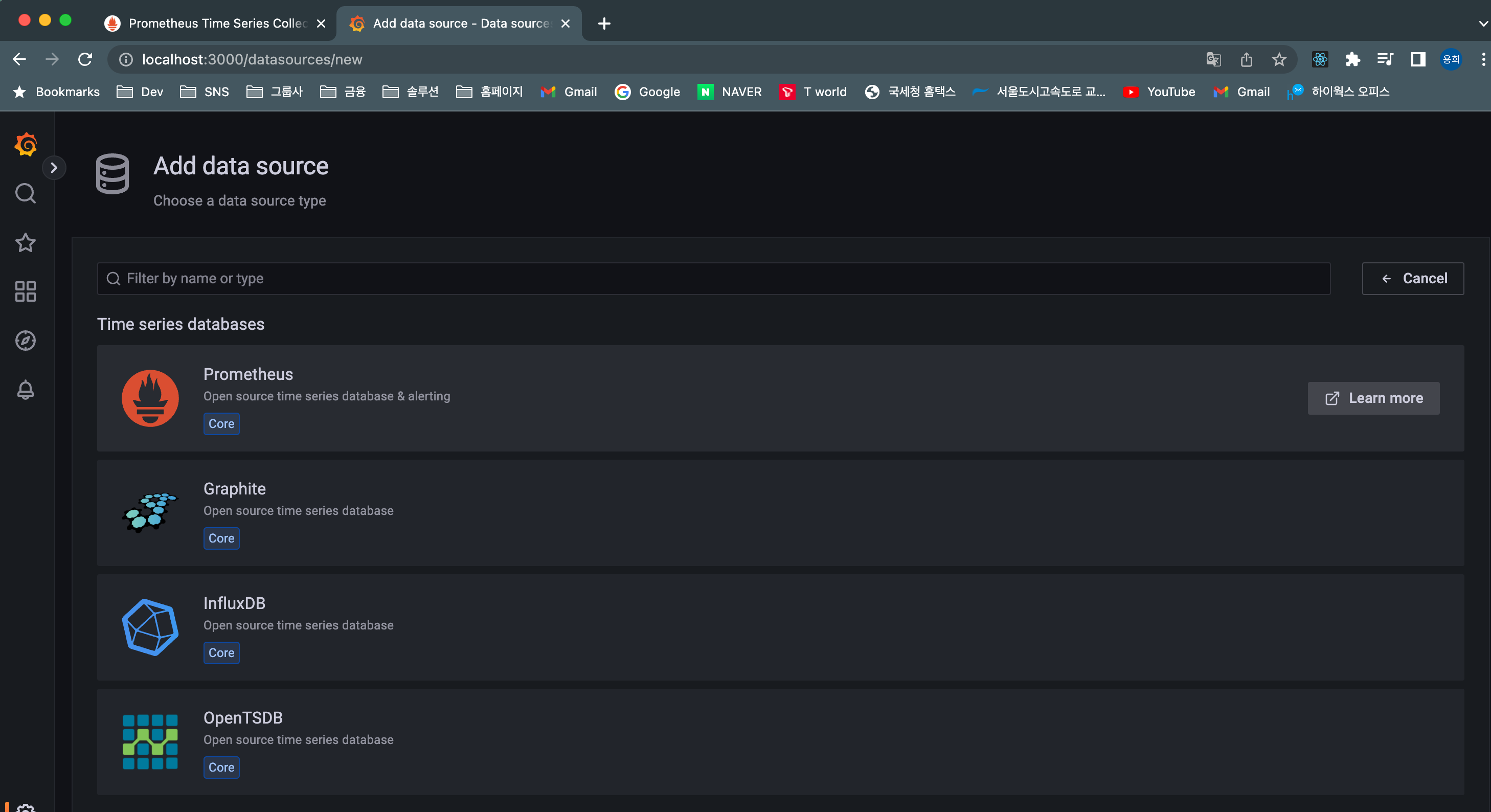The width and height of the screenshot is (1491, 812).
Task: Open the 홈페이지 bookmarks folder
Action: [490, 92]
